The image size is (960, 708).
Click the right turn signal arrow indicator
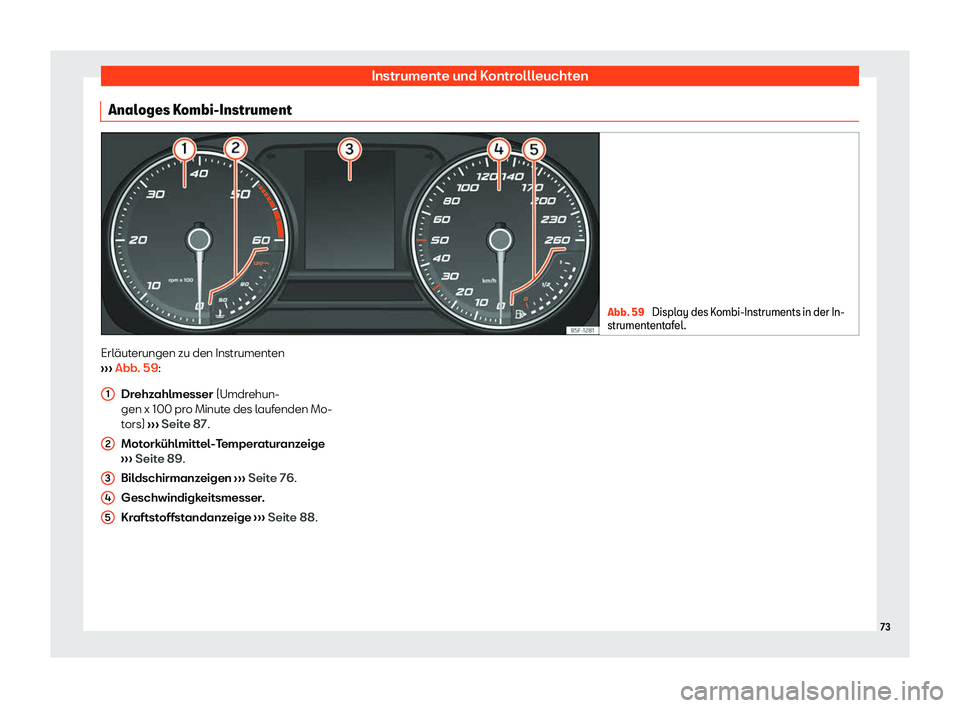(429, 157)
